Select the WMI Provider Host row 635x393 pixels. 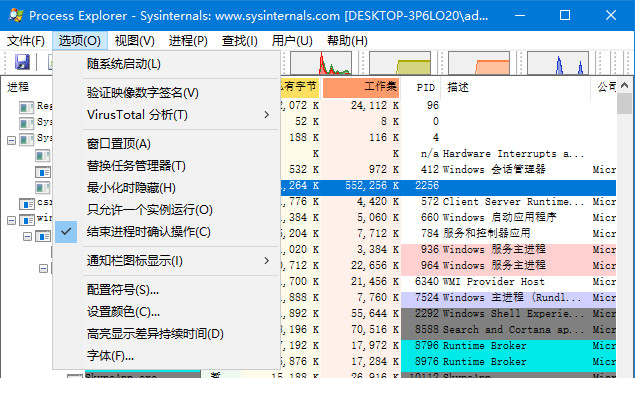coord(448,282)
